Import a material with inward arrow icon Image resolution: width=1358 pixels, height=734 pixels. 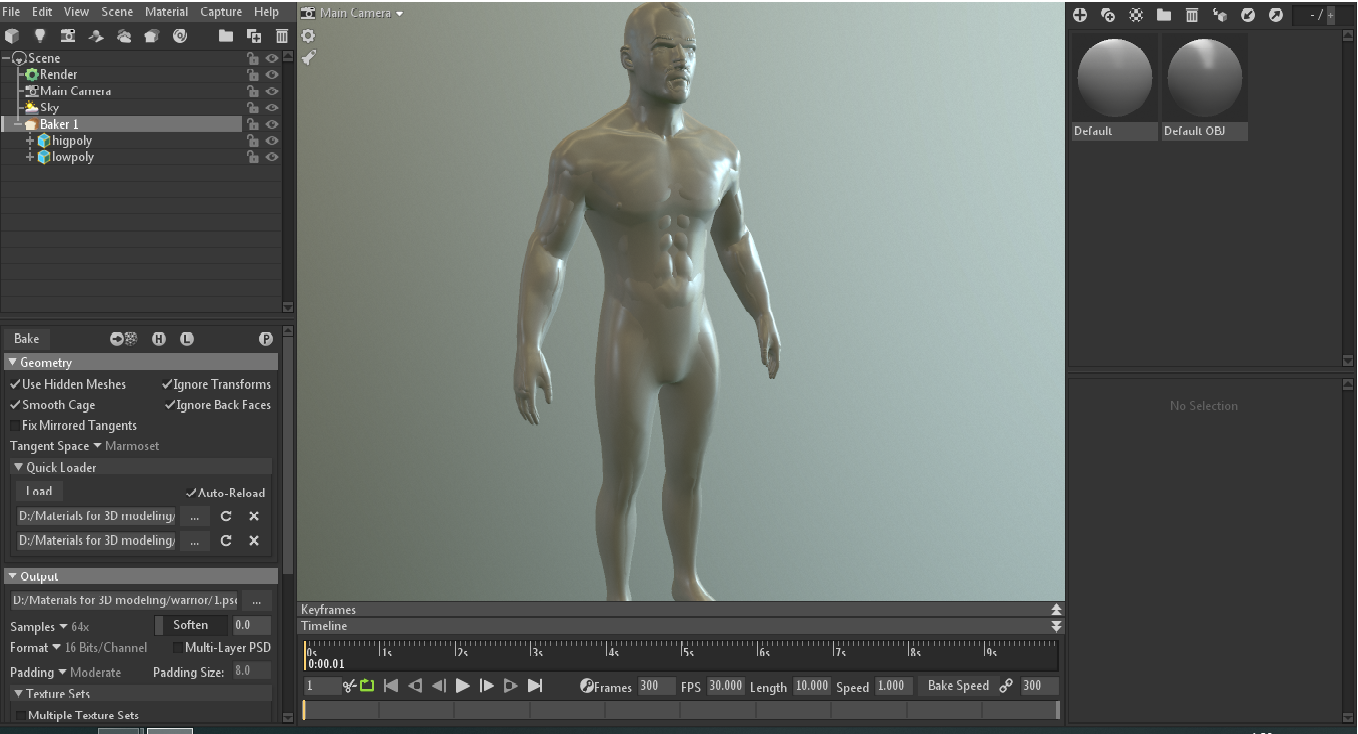click(x=1248, y=15)
